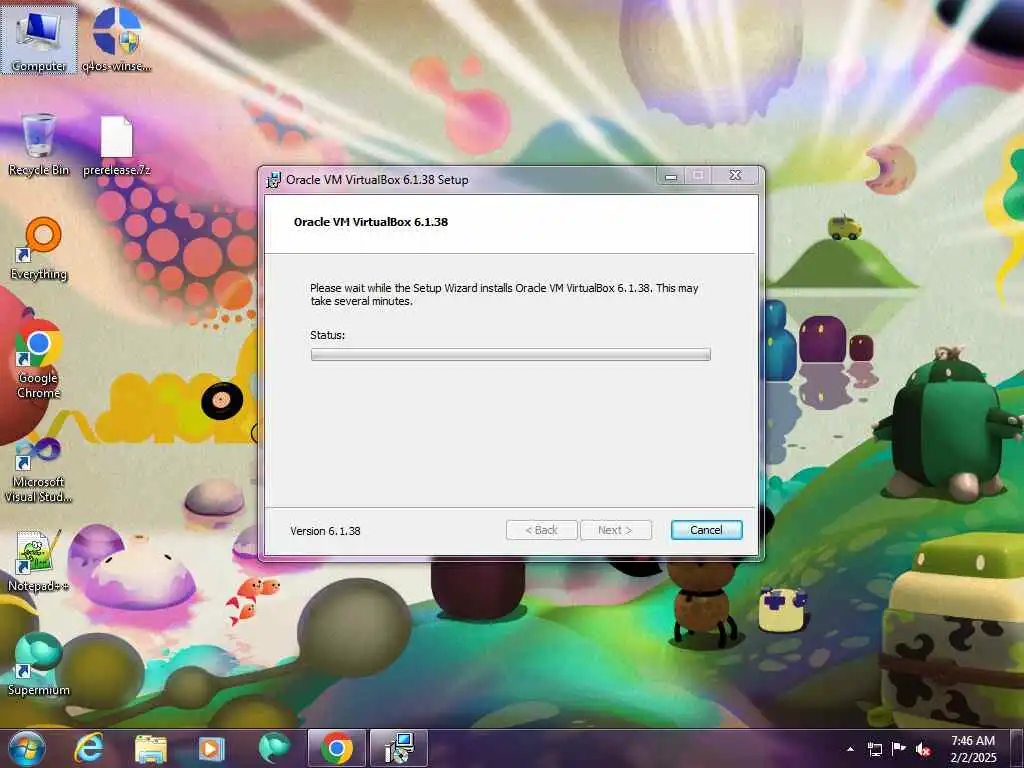Close the VirtualBox Setup window
1024x768 pixels.
click(735, 176)
